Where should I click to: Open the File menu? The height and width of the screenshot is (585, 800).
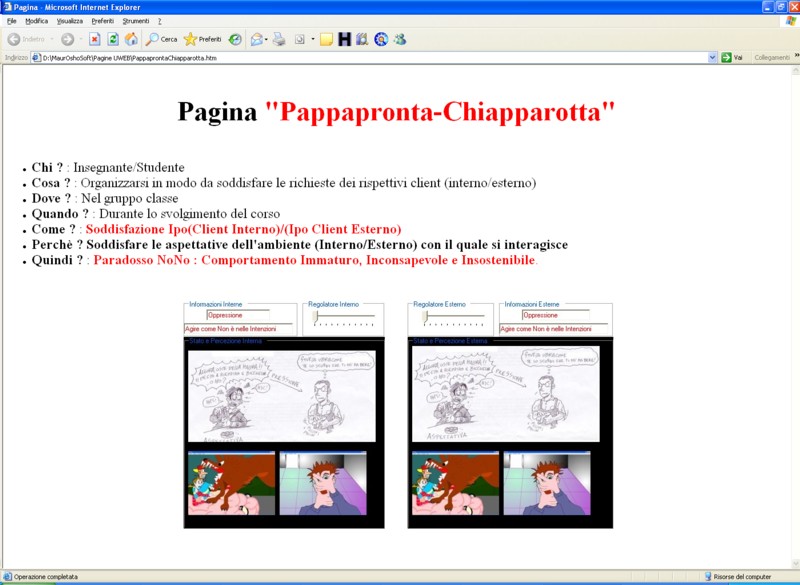pyautogui.click(x=12, y=21)
